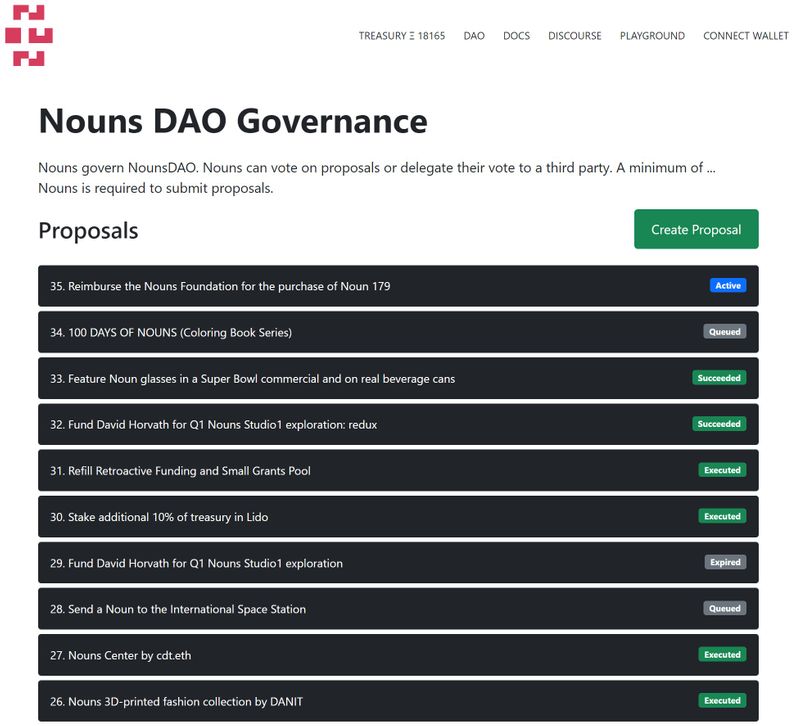
Task: Open proposal 35 reimbursing Nouns Foundation
Action: click(230, 286)
